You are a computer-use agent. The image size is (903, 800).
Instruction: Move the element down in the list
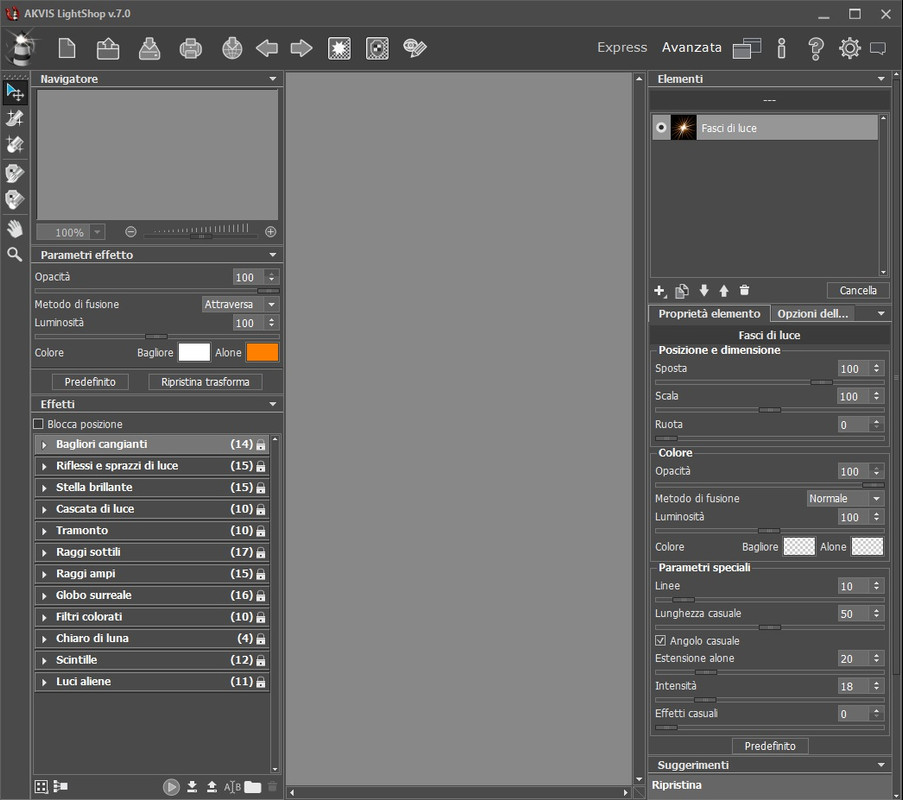[x=704, y=291]
